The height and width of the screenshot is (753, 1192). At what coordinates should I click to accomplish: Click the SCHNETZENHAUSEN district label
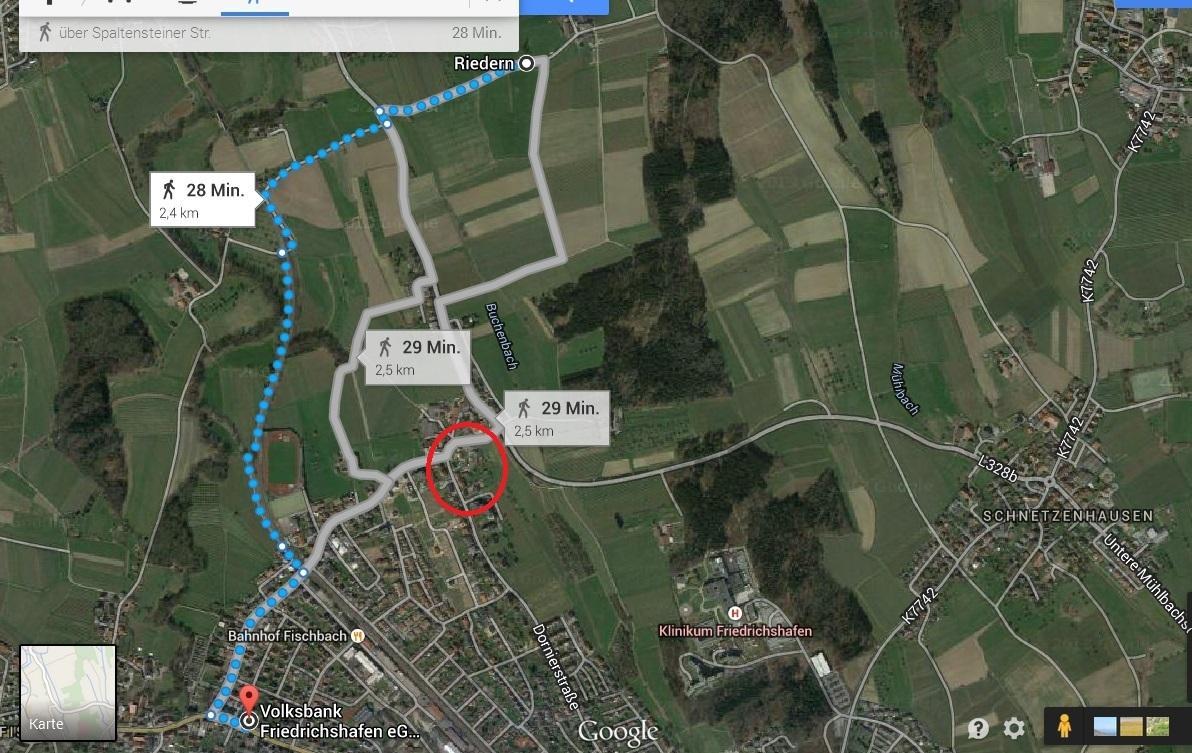click(x=1068, y=516)
